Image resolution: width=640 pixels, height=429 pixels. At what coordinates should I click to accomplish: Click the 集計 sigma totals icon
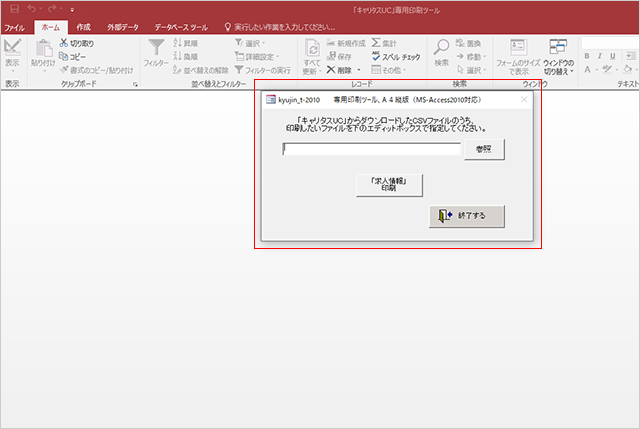click(376, 43)
